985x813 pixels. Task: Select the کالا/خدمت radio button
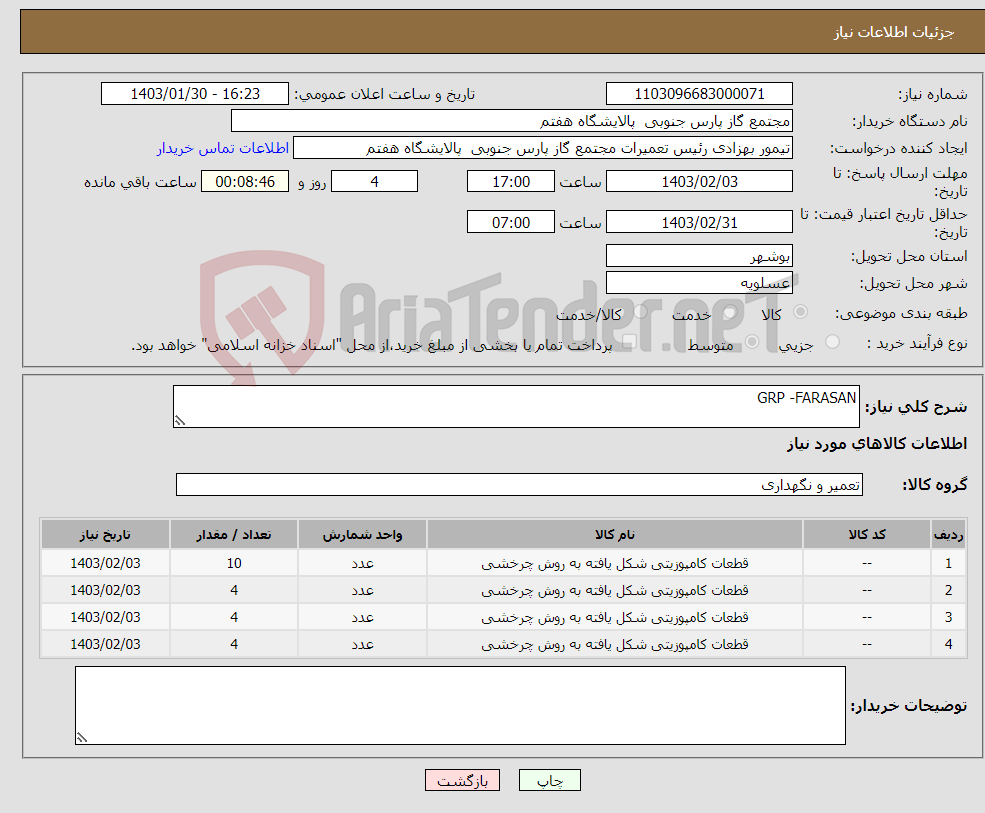coord(640,312)
